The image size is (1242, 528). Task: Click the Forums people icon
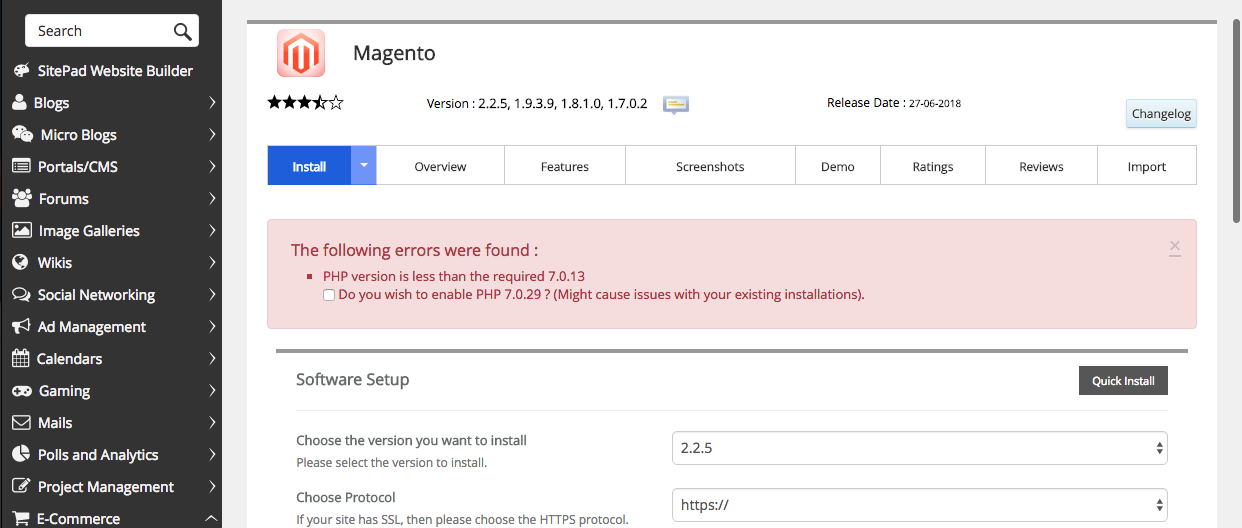(22, 198)
